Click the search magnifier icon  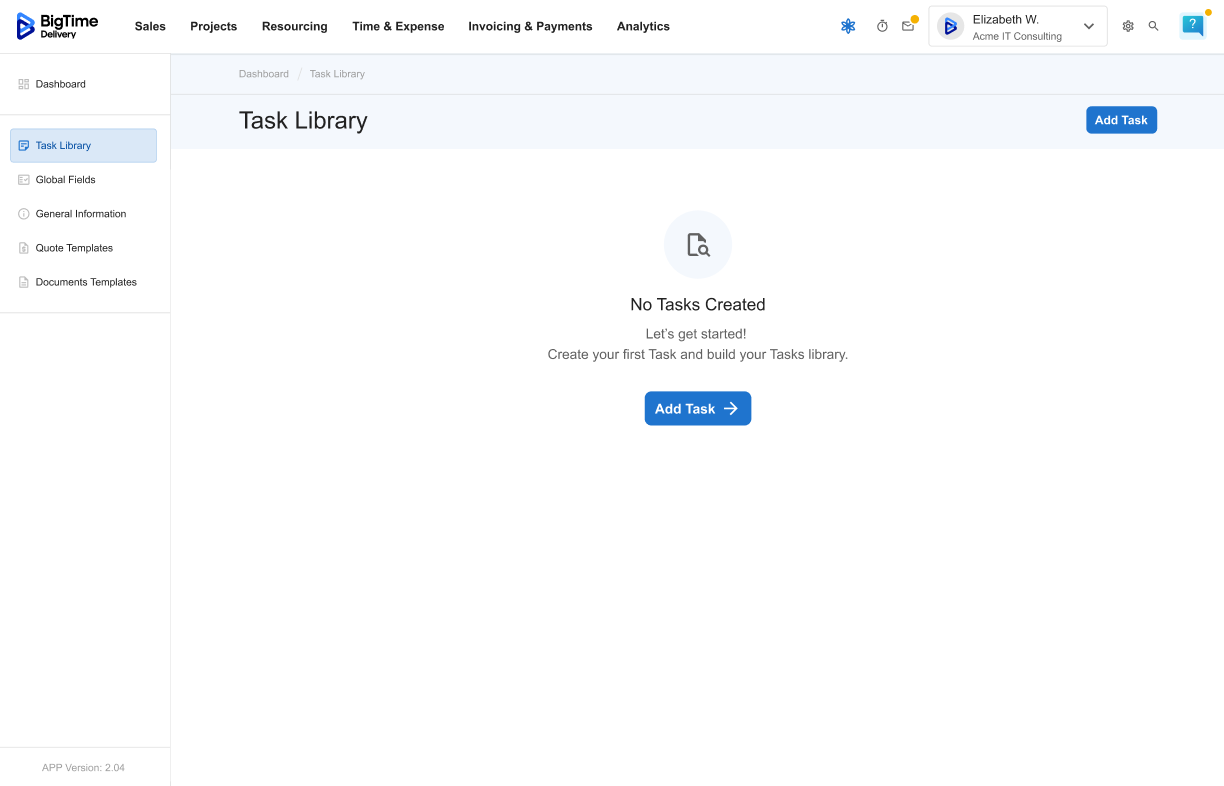pyautogui.click(x=1153, y=26)
